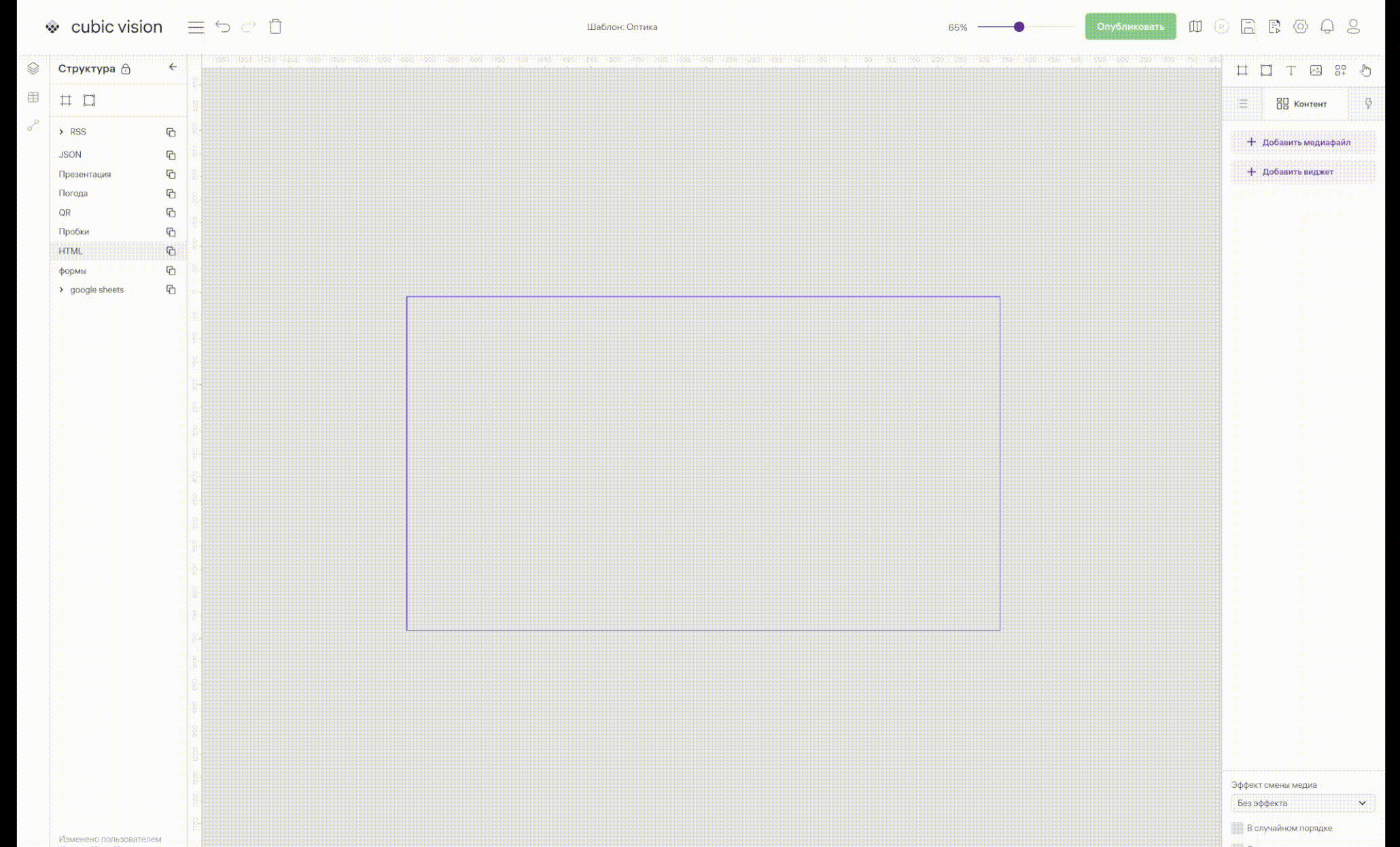Click the undo arrow icon
Screen dimensions: 1400x847
click(x=223, y=27)
